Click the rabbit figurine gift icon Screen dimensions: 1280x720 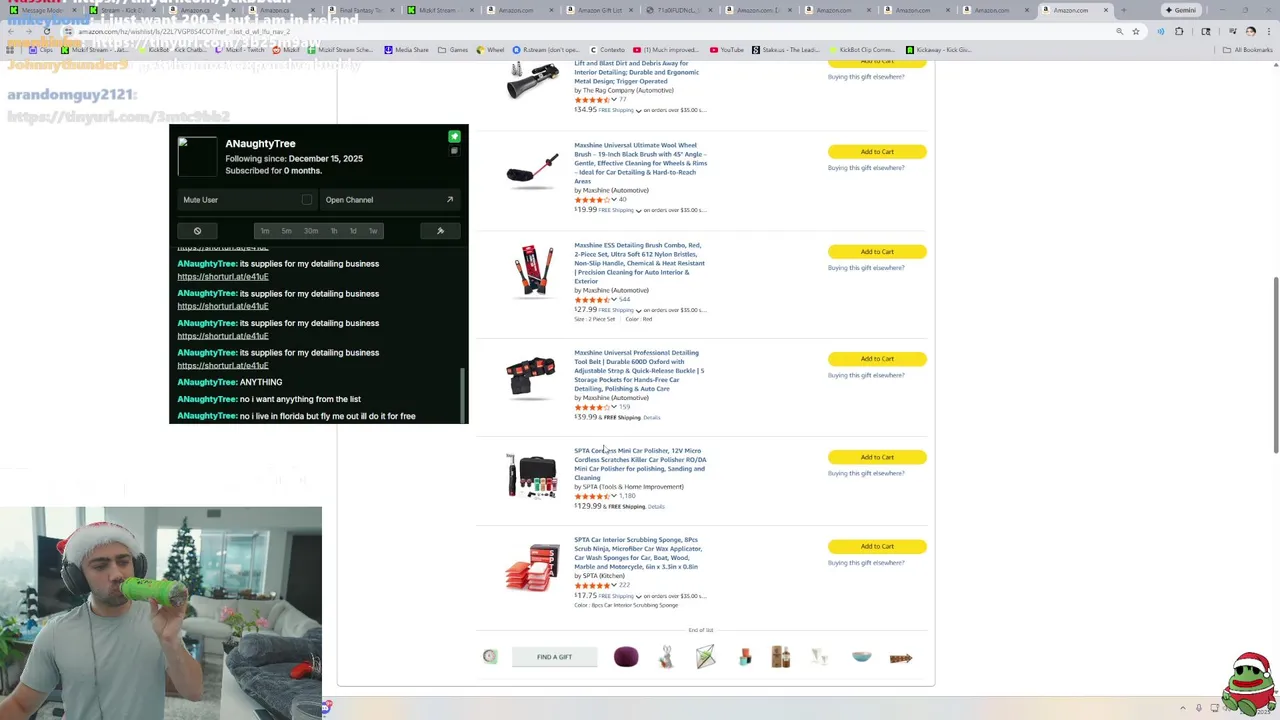pos(666,657)
